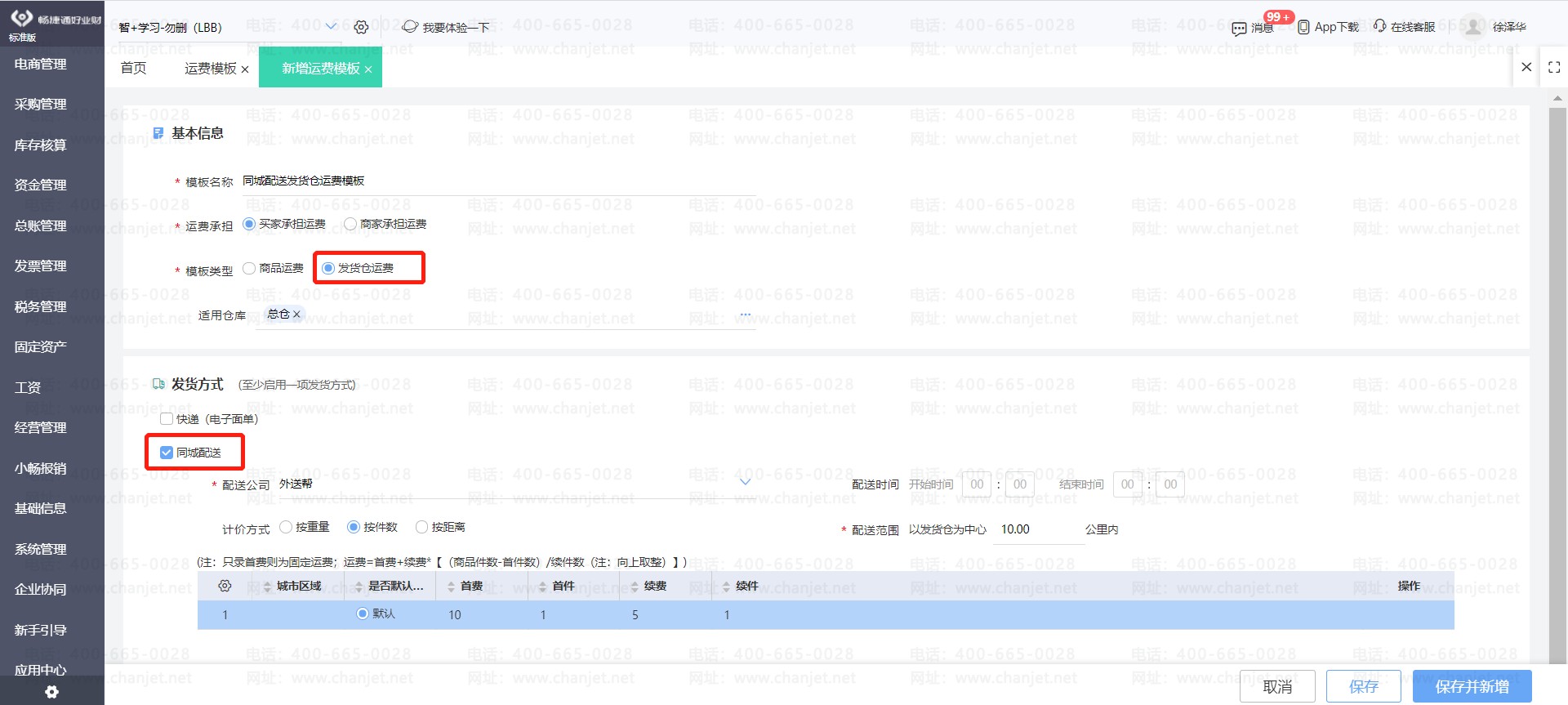Open the 消息 message bubble icon
The height and width of the screenshot is (705, 1568).
[x=1239, y=29]
